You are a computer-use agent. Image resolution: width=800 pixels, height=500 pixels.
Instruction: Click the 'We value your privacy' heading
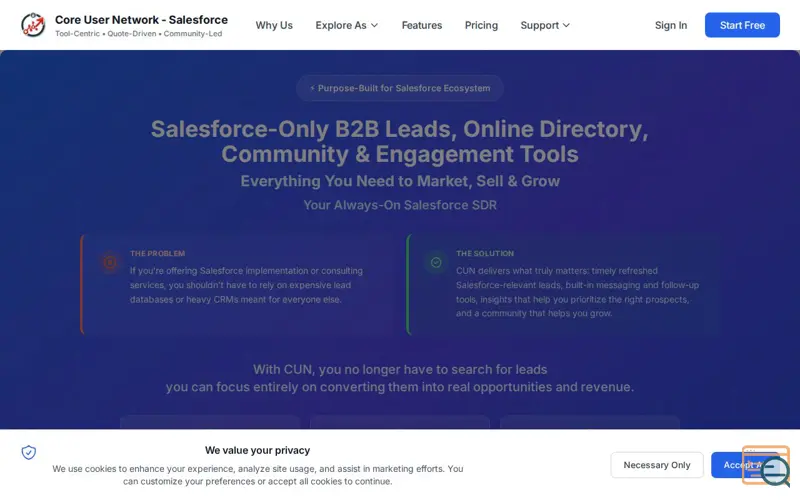point(257,451)
